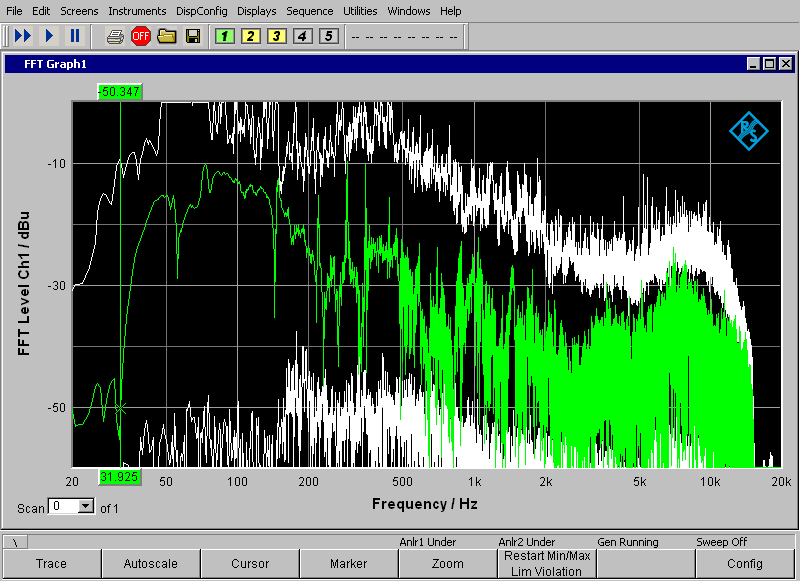The width and height of the screenshot is (800, 581).
Task: Pause the measurement
Action: [75, 36]
